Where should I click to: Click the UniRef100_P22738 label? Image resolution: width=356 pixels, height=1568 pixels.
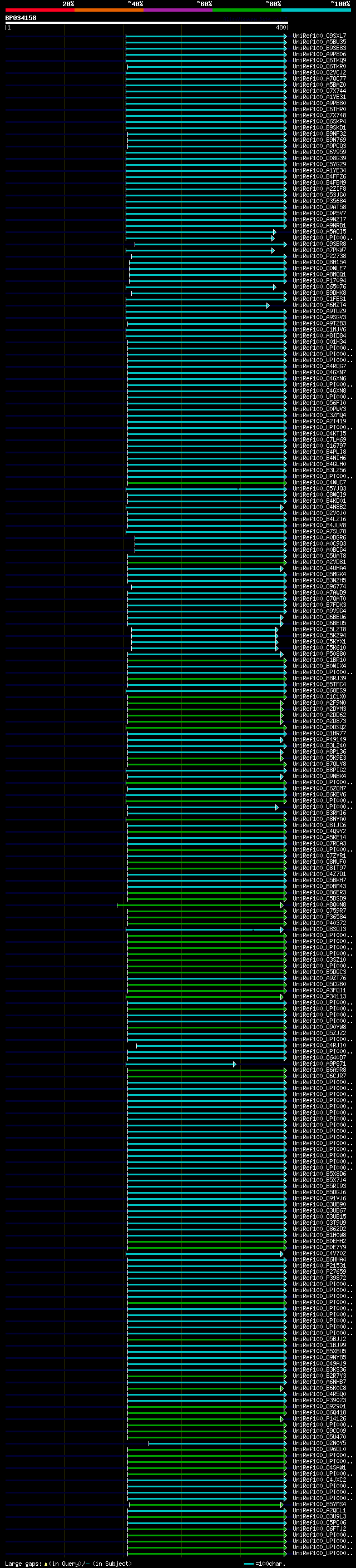319,256
